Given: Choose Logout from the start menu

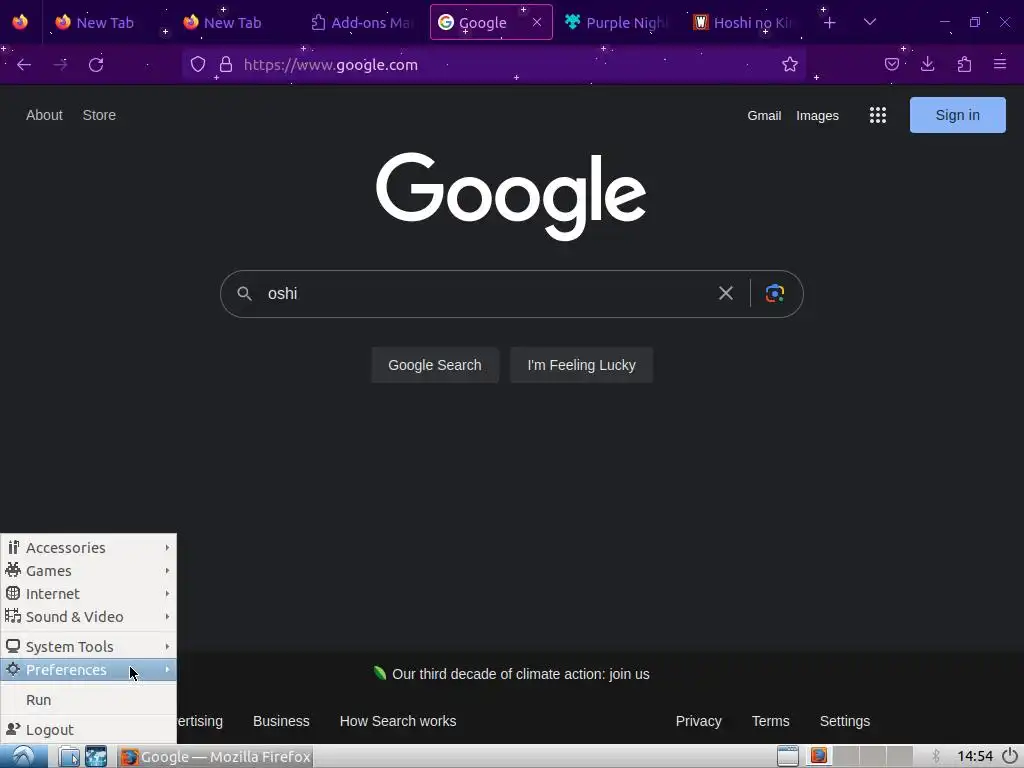Looking at the screenshot, I should tap(89, 729).
